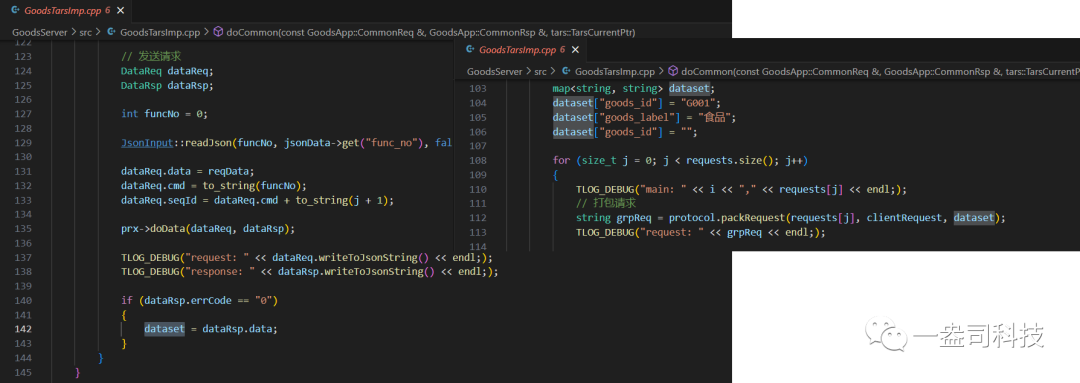This screenshot has width=1080, height=383.
Task: Click the TLOG_DEBUG "main: " line 110
Action: (742, 189)
